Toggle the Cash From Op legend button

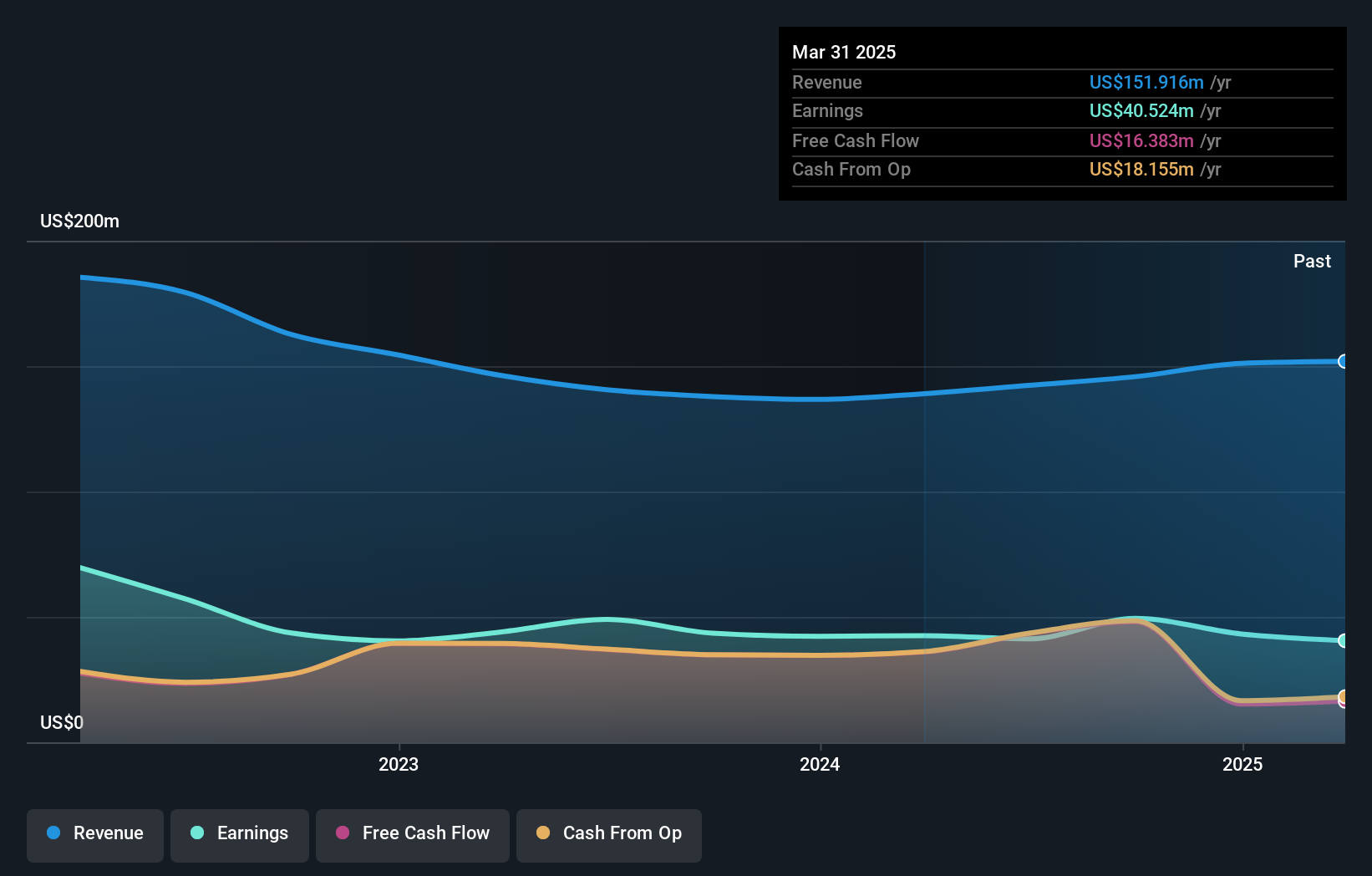609,835
